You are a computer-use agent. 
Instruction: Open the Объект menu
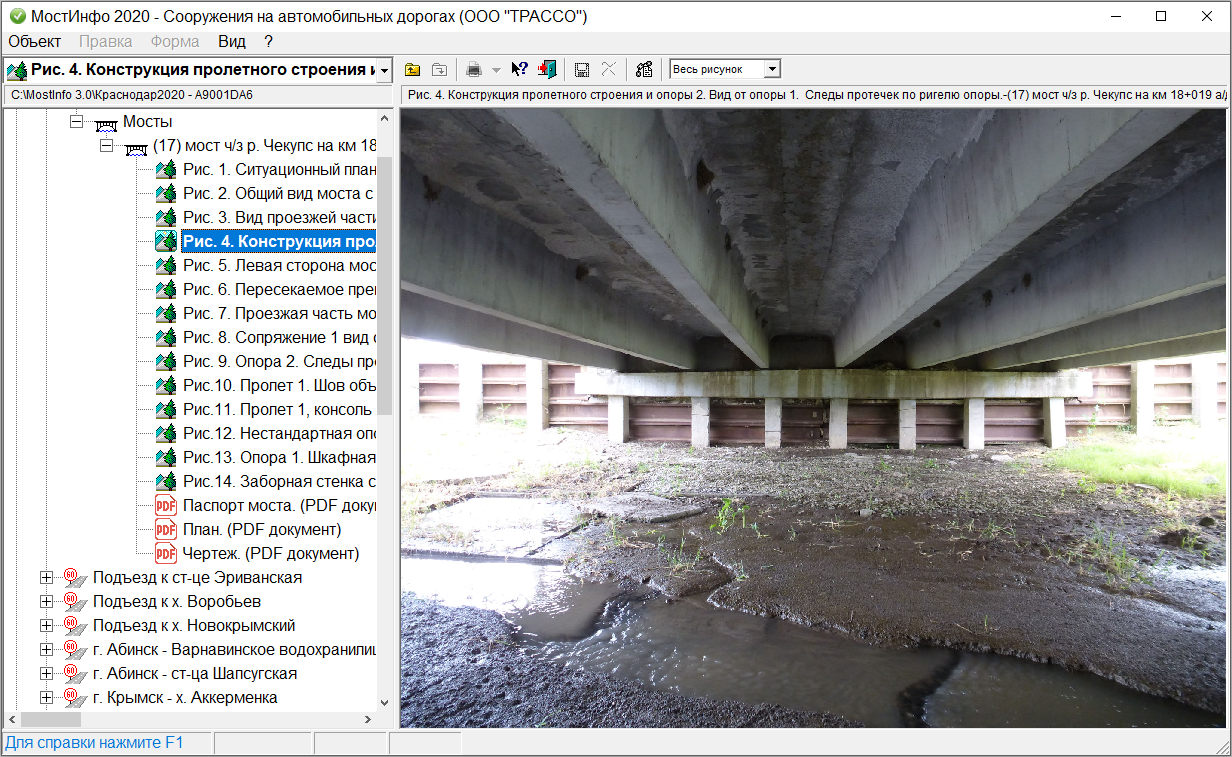pyautogui.click(x=35, y=41)
